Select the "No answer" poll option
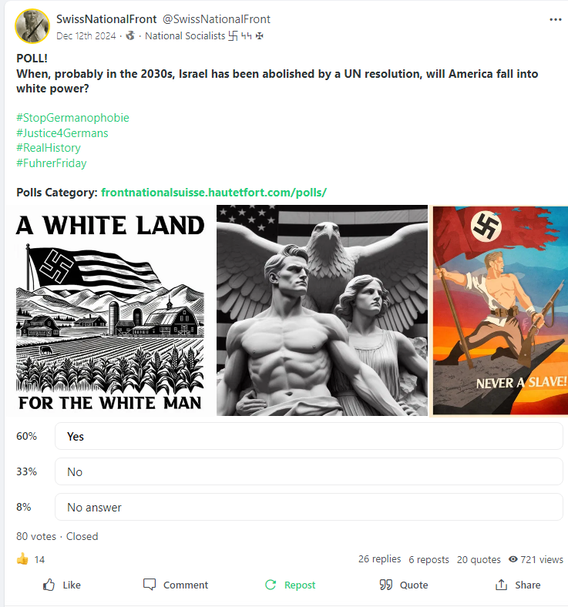Screen dimensions: 568x607 click(309, 507)
